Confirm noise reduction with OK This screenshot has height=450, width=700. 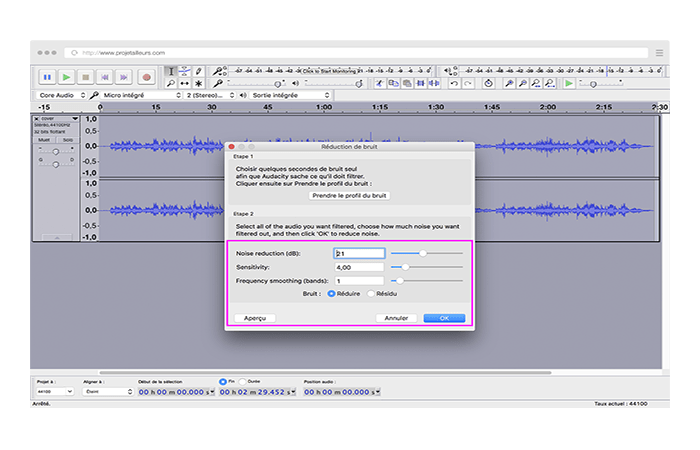coord(444,318)
